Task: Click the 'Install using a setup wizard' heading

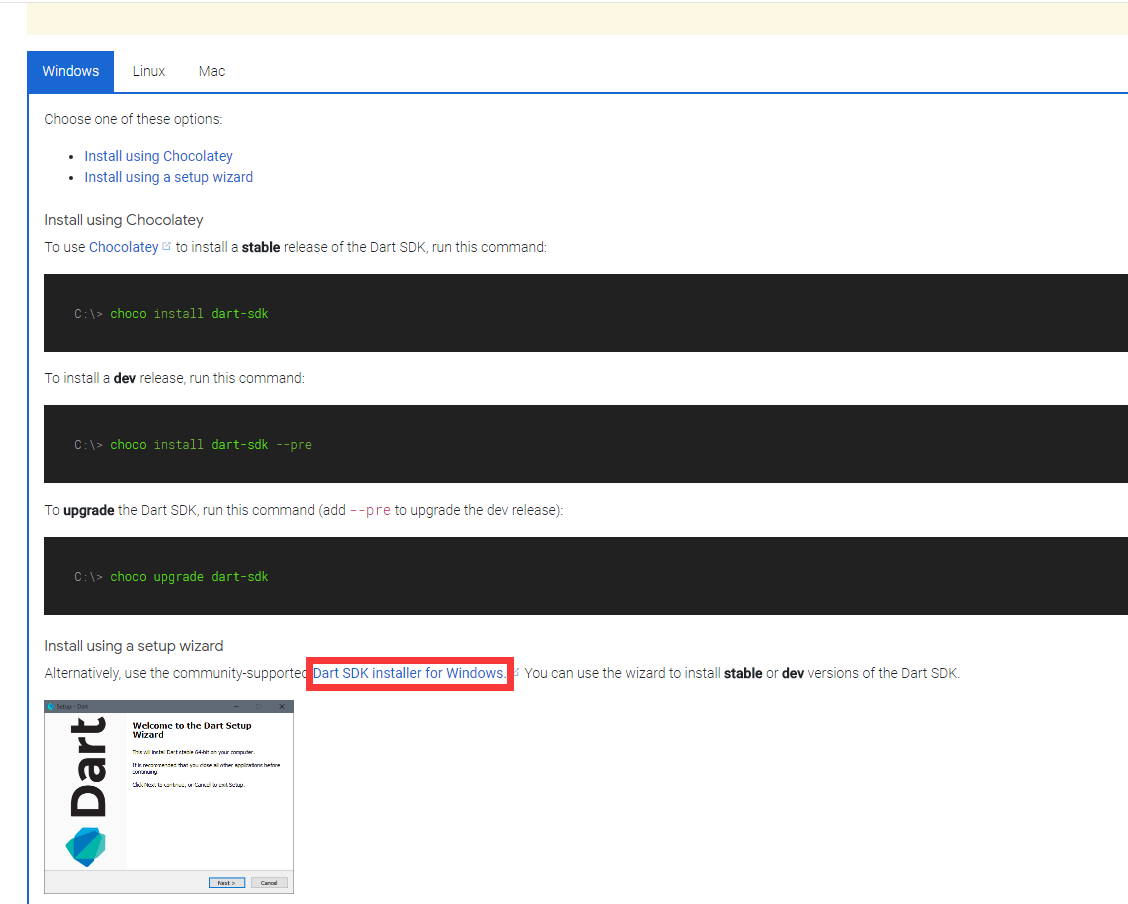Action: tap(134, 646)
